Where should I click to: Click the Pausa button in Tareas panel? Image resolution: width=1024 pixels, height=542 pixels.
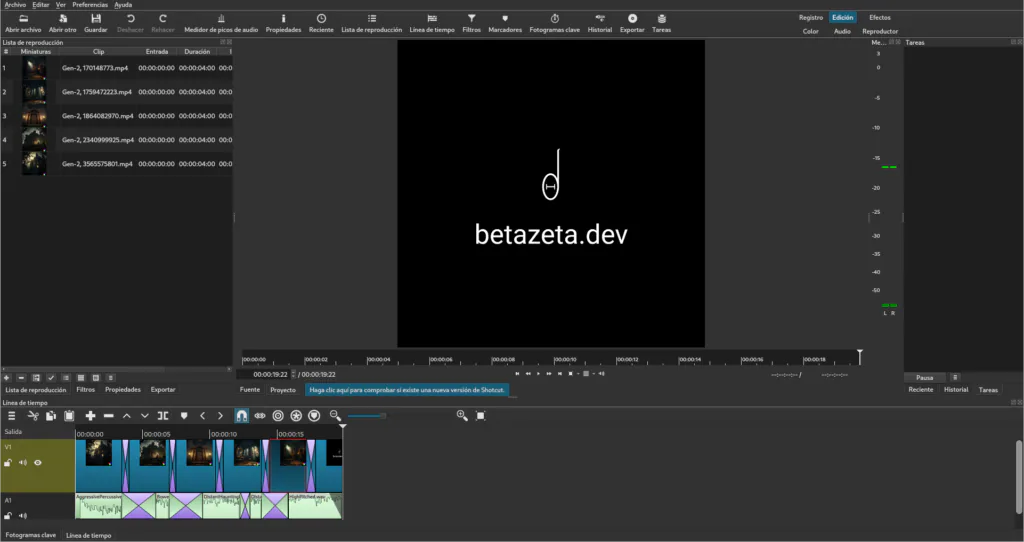pos(925,377)
